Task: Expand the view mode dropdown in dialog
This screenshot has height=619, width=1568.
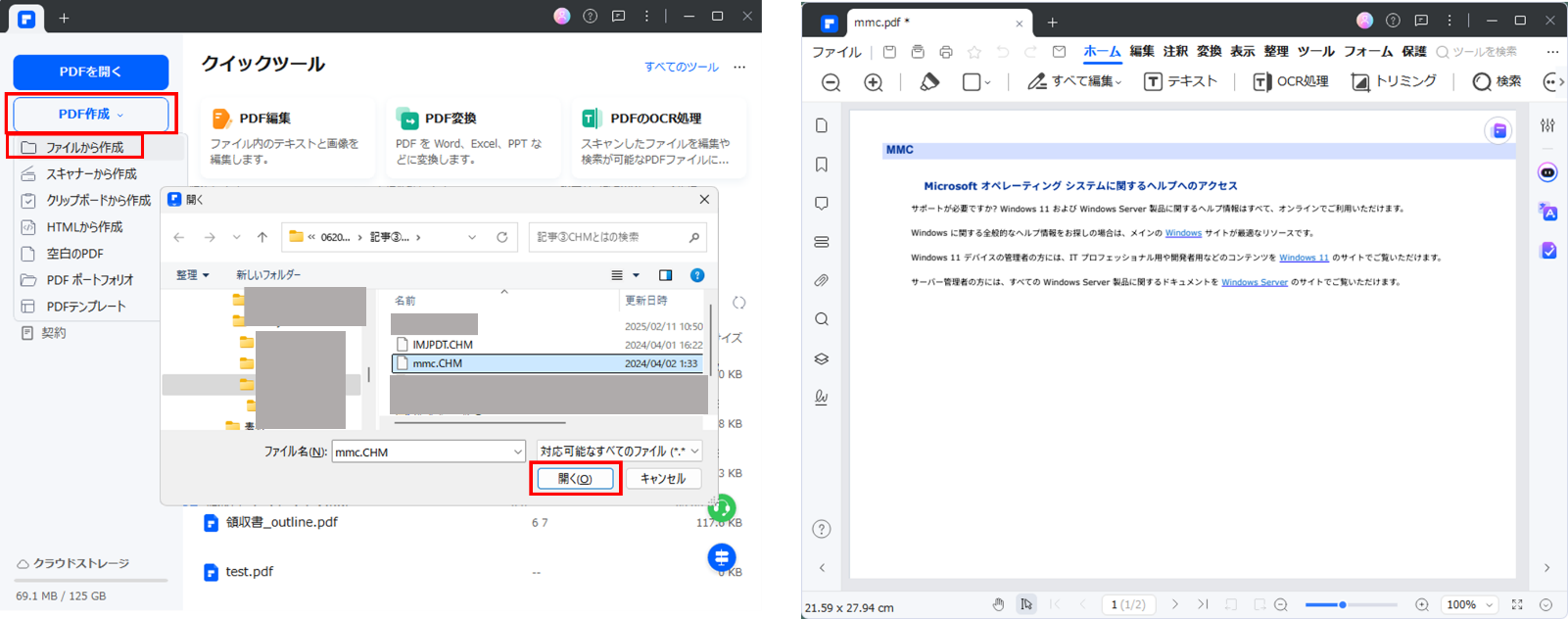Action: [636, 275]
